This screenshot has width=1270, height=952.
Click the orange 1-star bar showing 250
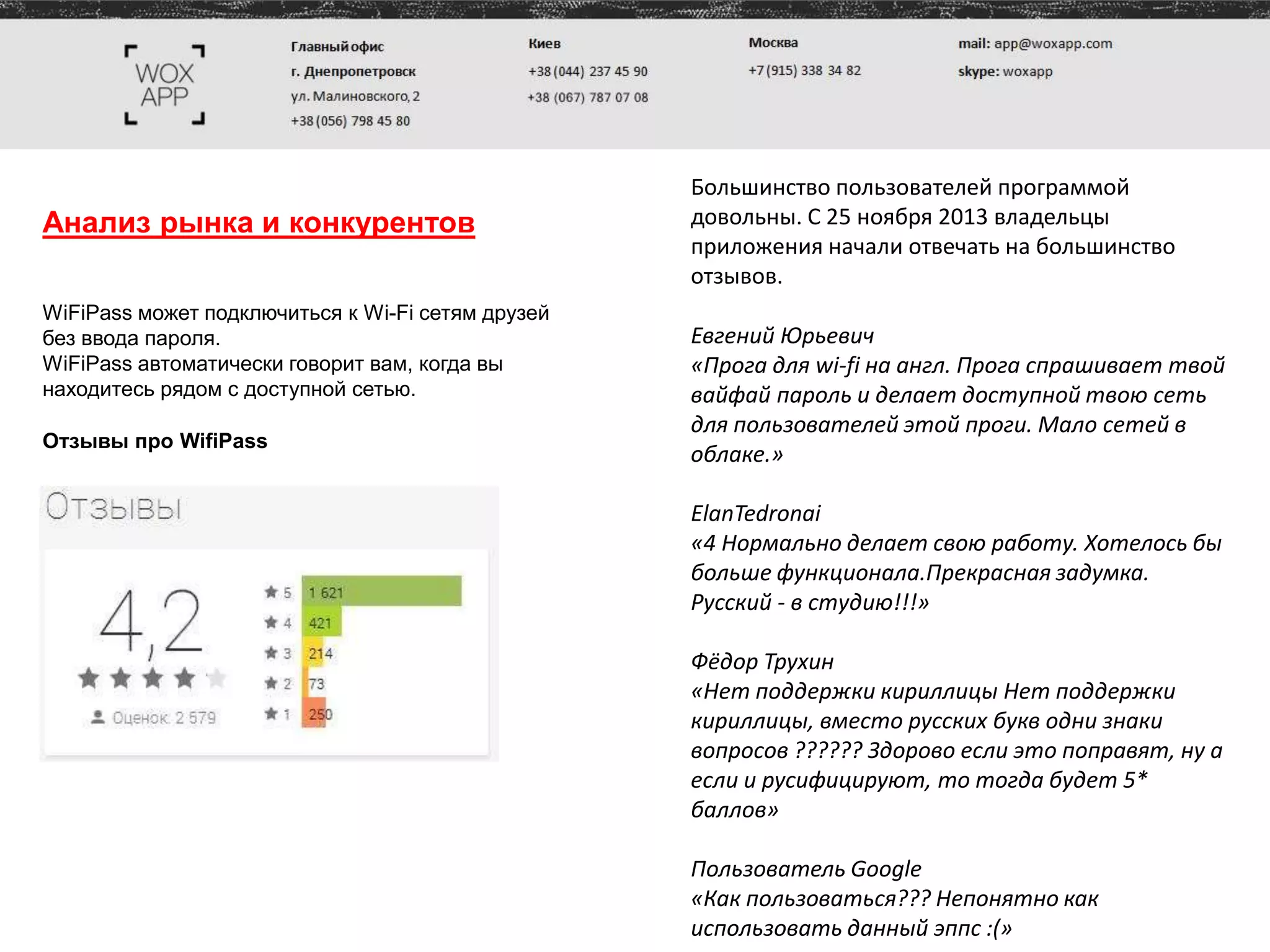[314, 714]
